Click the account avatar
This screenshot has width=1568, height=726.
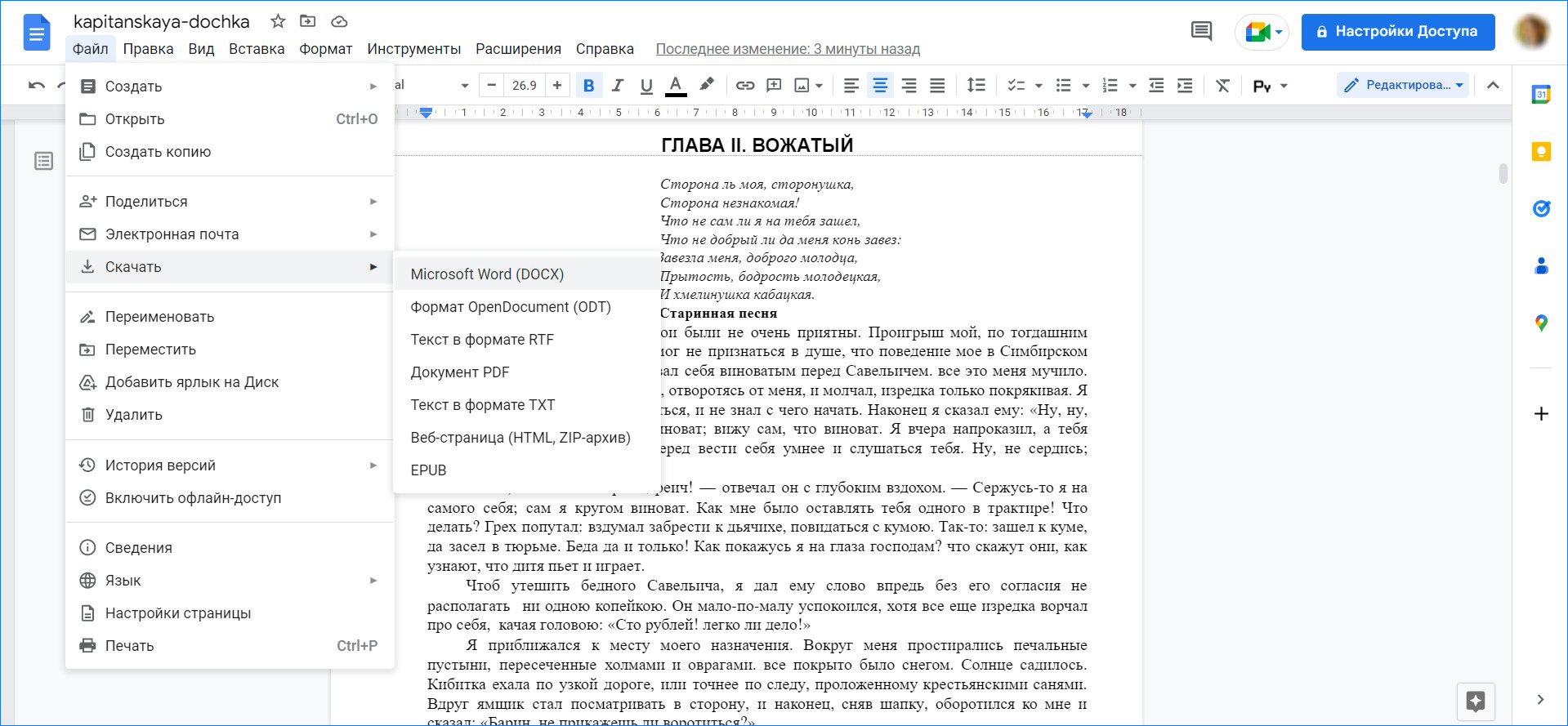(x=1532, y=32)
